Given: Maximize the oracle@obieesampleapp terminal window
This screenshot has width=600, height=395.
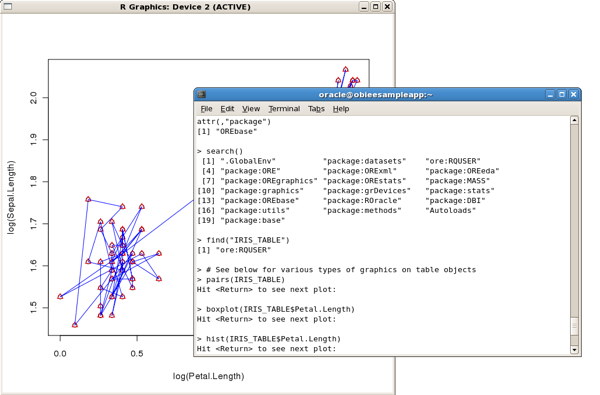Looking at the screenshot, I should coord(562,95).
